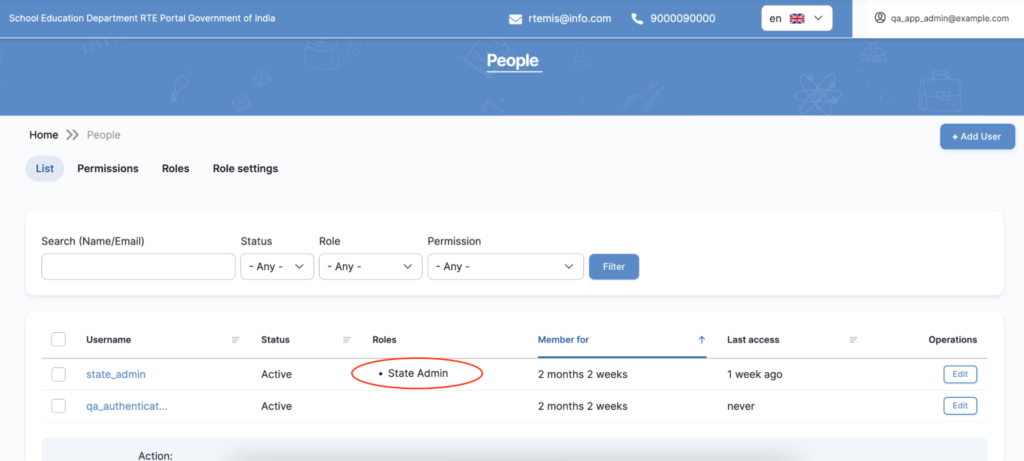Select the qa_authenticat... row checkbox
This screenshot has width=1024, height=461.
click(x=58, y=406)
